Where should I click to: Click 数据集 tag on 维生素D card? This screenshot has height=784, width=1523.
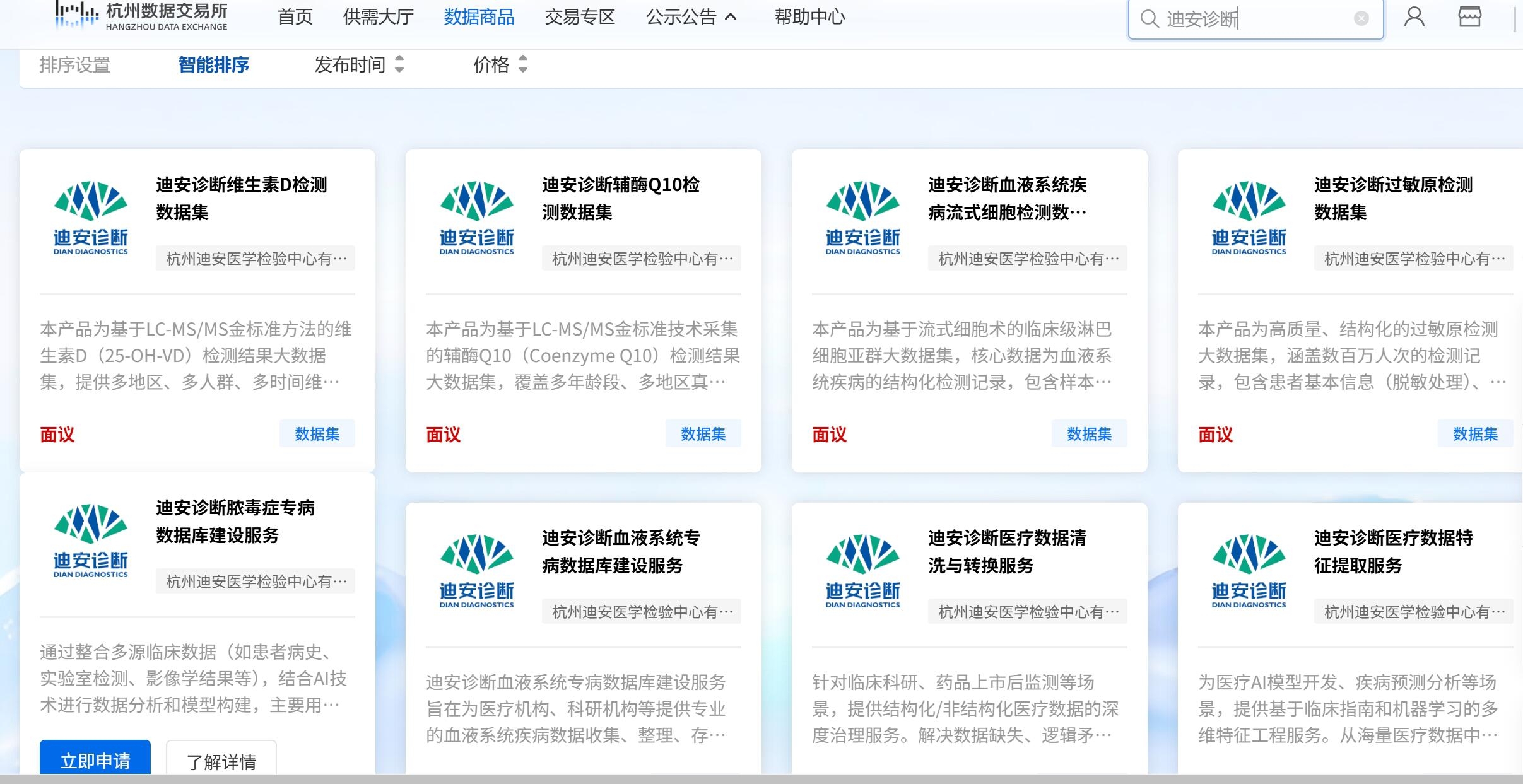click(x=317, y=433)
